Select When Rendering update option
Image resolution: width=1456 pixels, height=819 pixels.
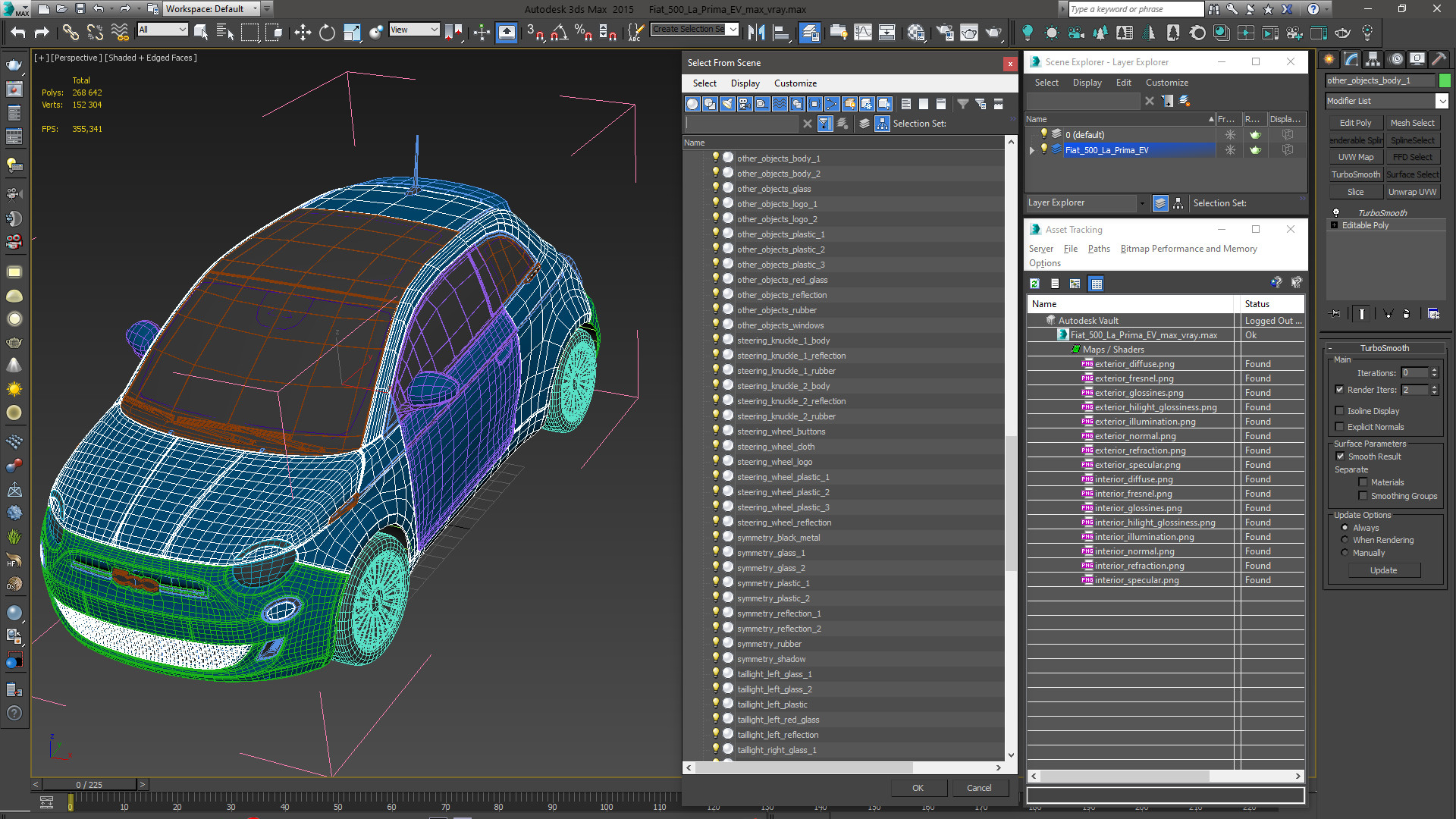1345,540
